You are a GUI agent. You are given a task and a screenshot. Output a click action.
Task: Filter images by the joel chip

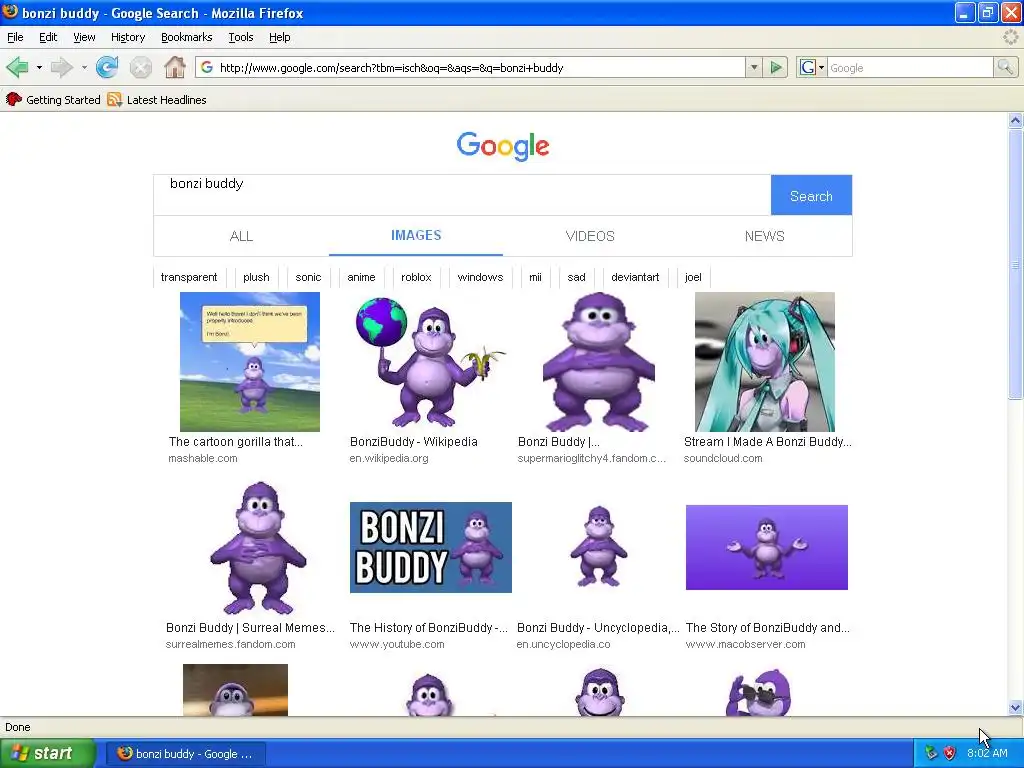click(693, 277)
